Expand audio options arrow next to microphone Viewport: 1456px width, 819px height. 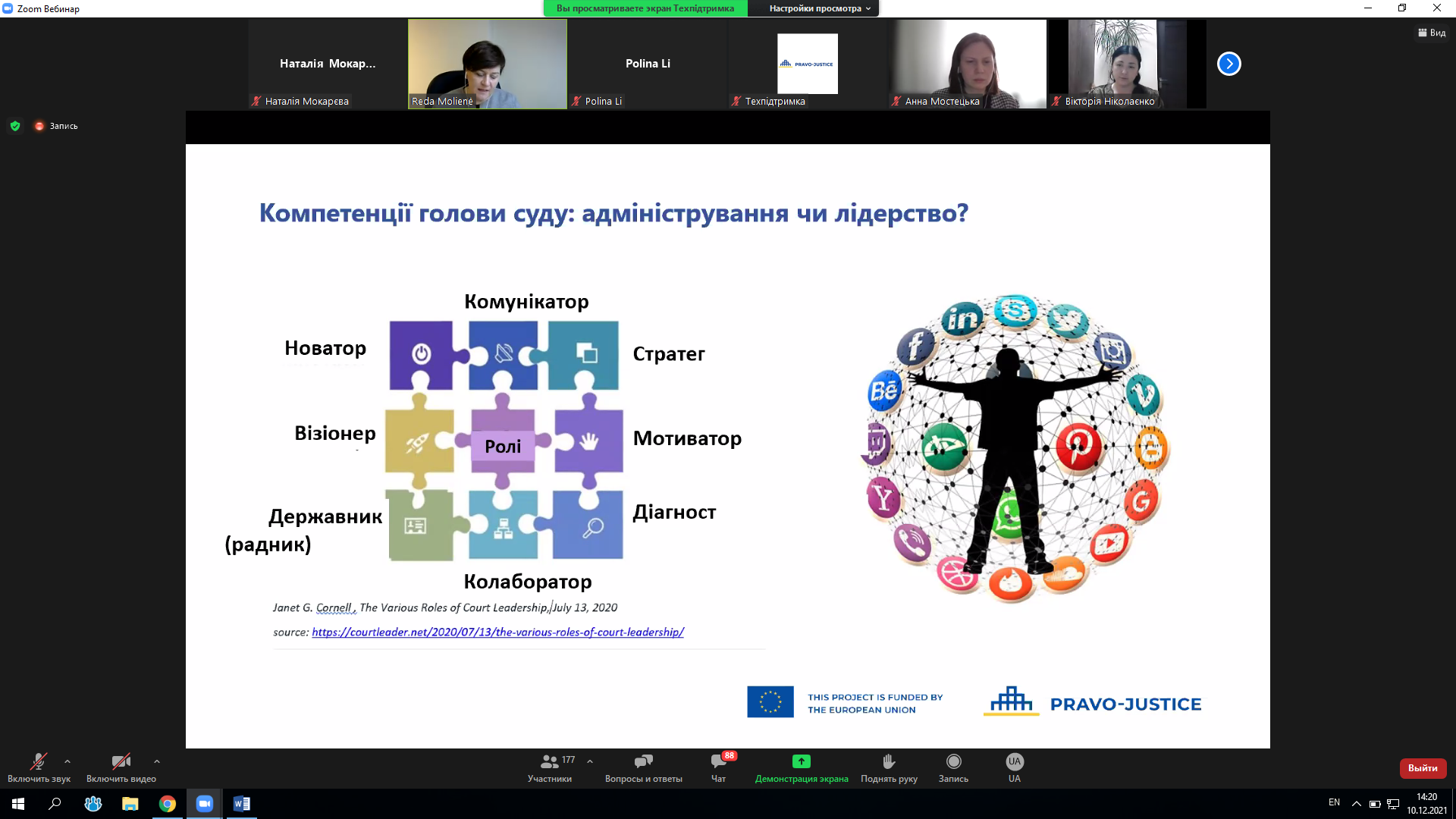click(x=67, y=761)
